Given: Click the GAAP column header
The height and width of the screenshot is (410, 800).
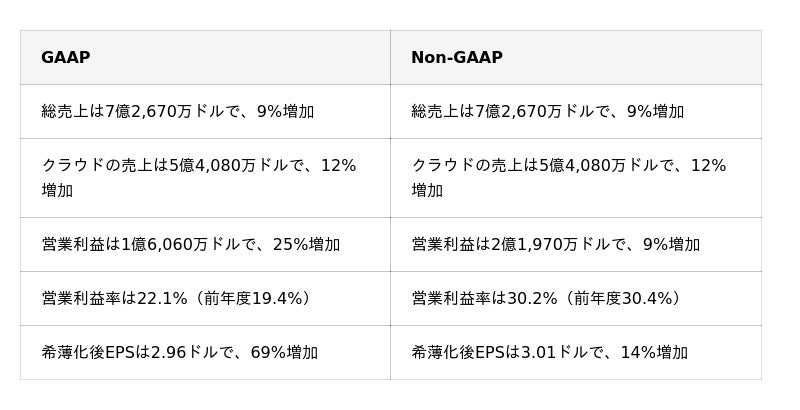Looking at the screenshot, I should point(66,58).
